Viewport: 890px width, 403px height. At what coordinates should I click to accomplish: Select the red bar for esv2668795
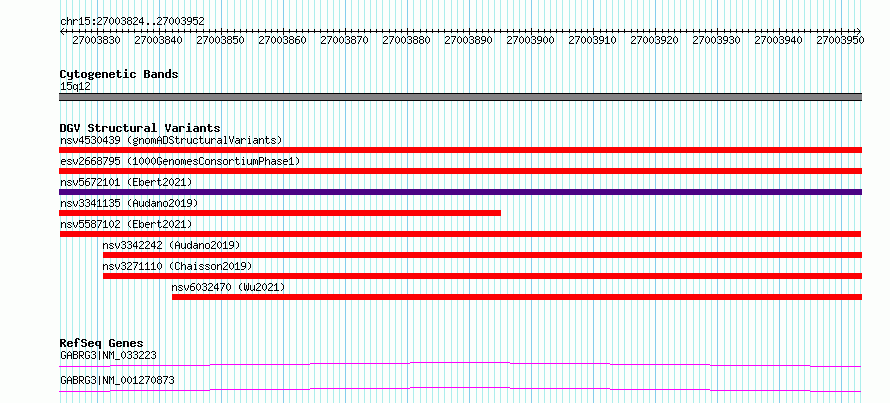point(460,171)
